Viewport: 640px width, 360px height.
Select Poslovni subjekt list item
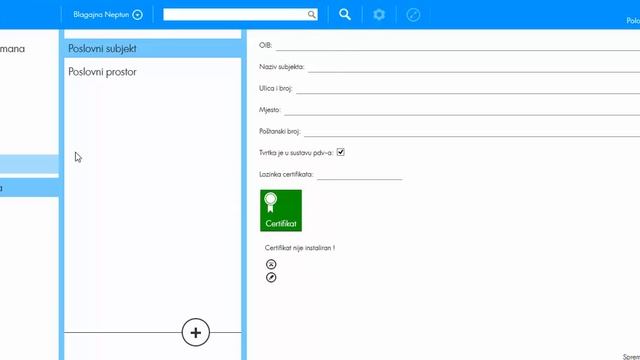tap(153, 48)
